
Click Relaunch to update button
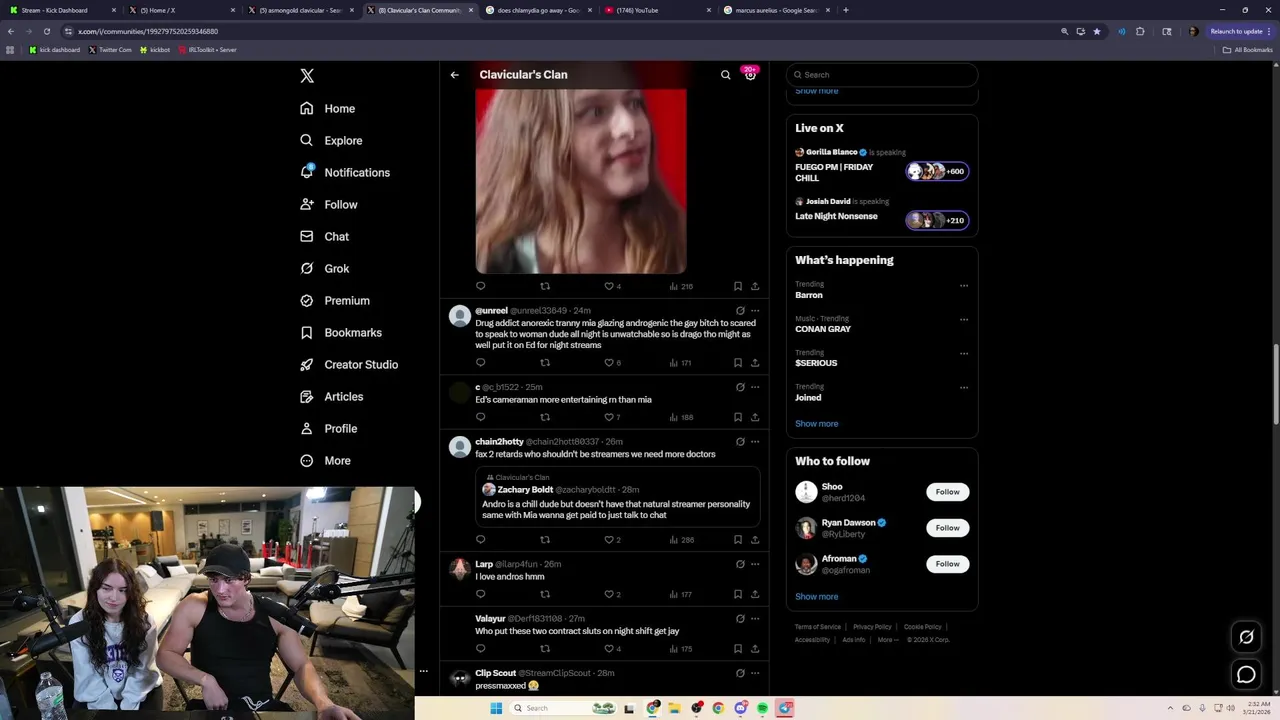click(x=1238, y=31)
